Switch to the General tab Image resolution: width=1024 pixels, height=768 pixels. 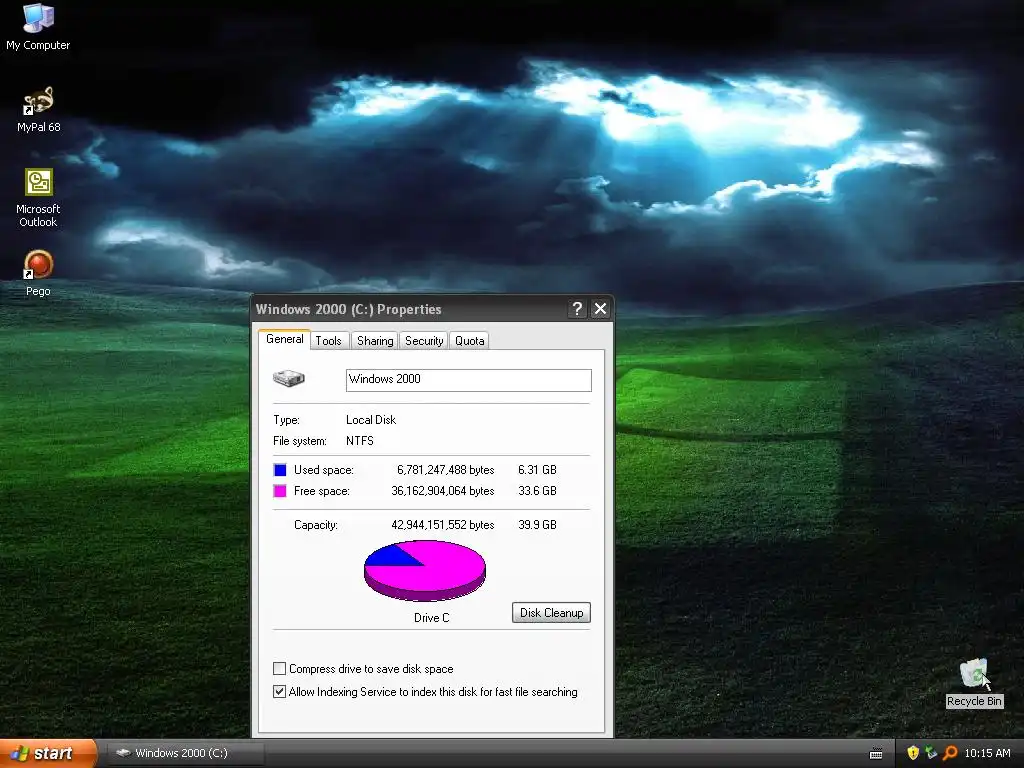284,339
